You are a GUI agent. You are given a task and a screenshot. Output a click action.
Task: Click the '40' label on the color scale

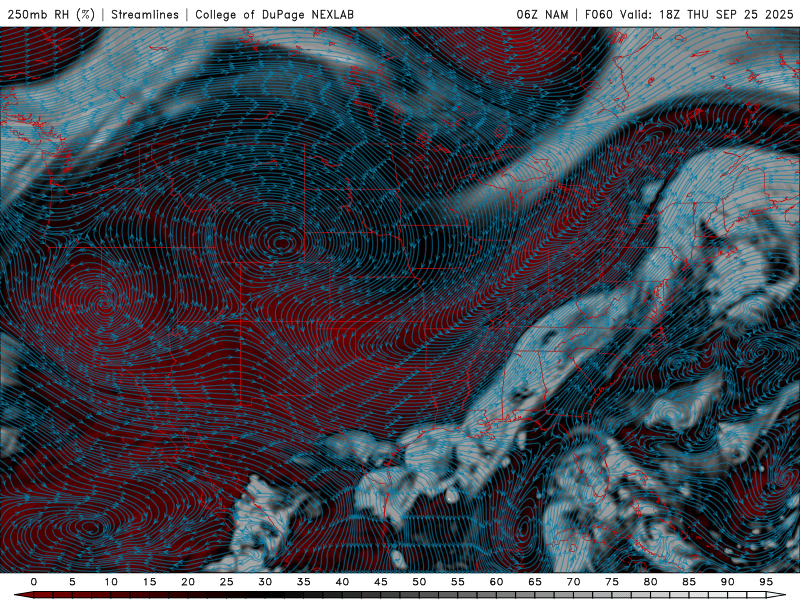(x=342, y=582)
